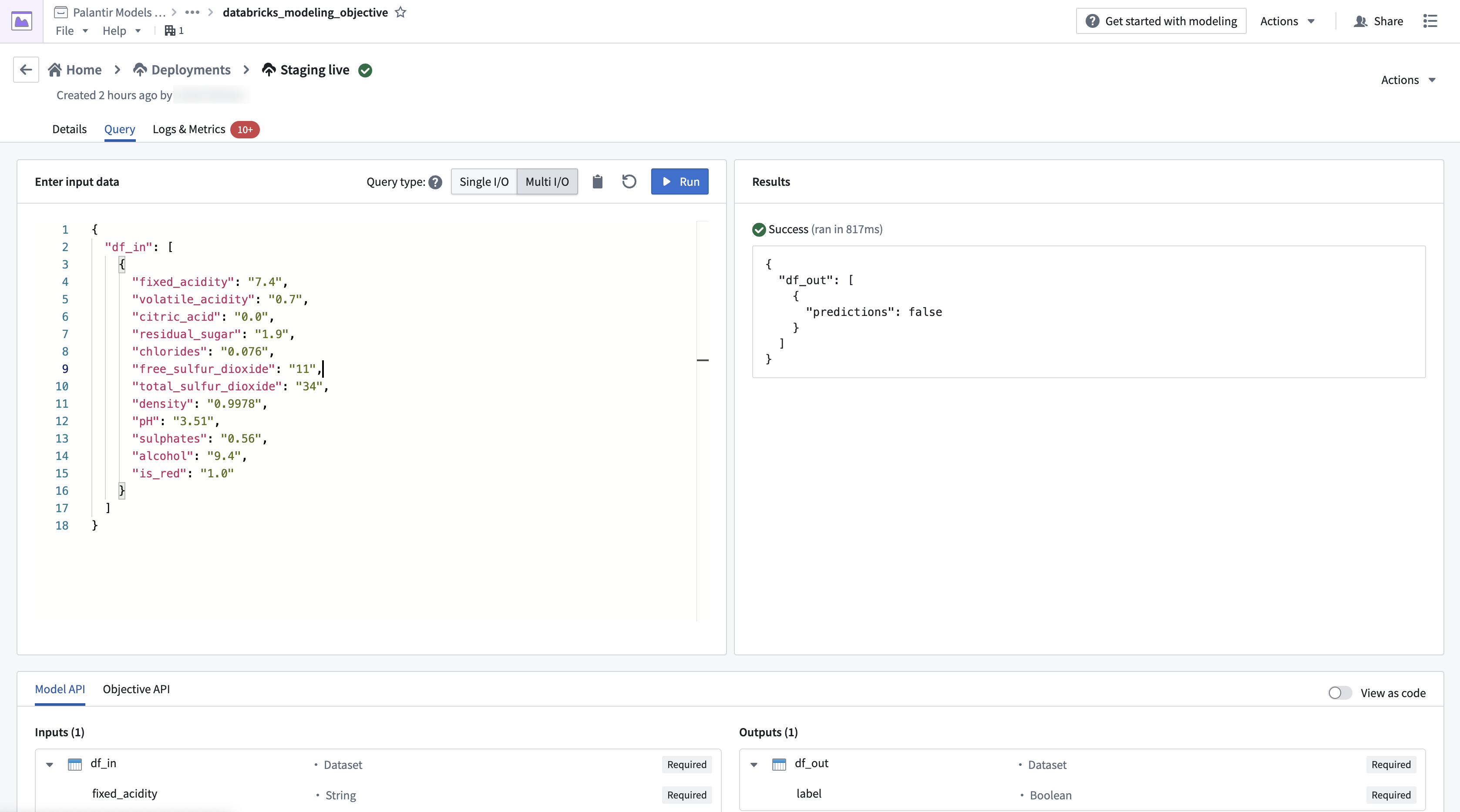Click the back arrow above Home
This screenshot has width=1460, height=812.
[26, 69]
